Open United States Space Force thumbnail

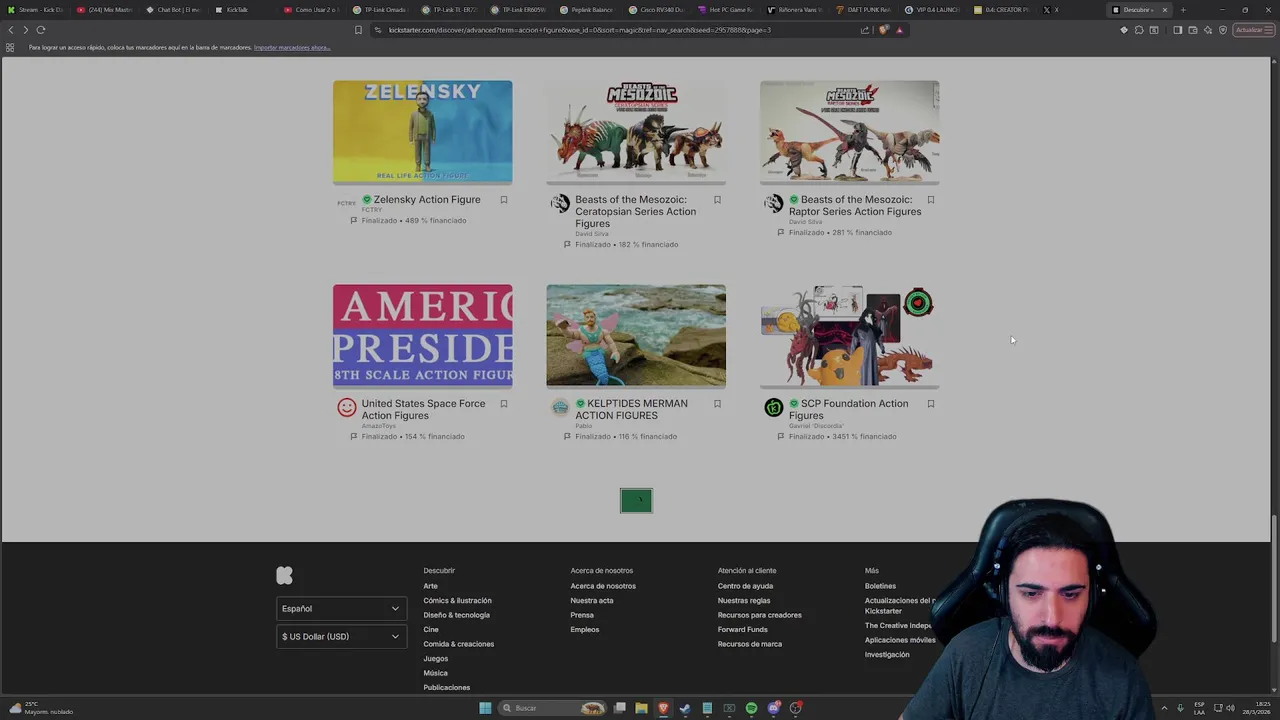(x=422, y=336)
